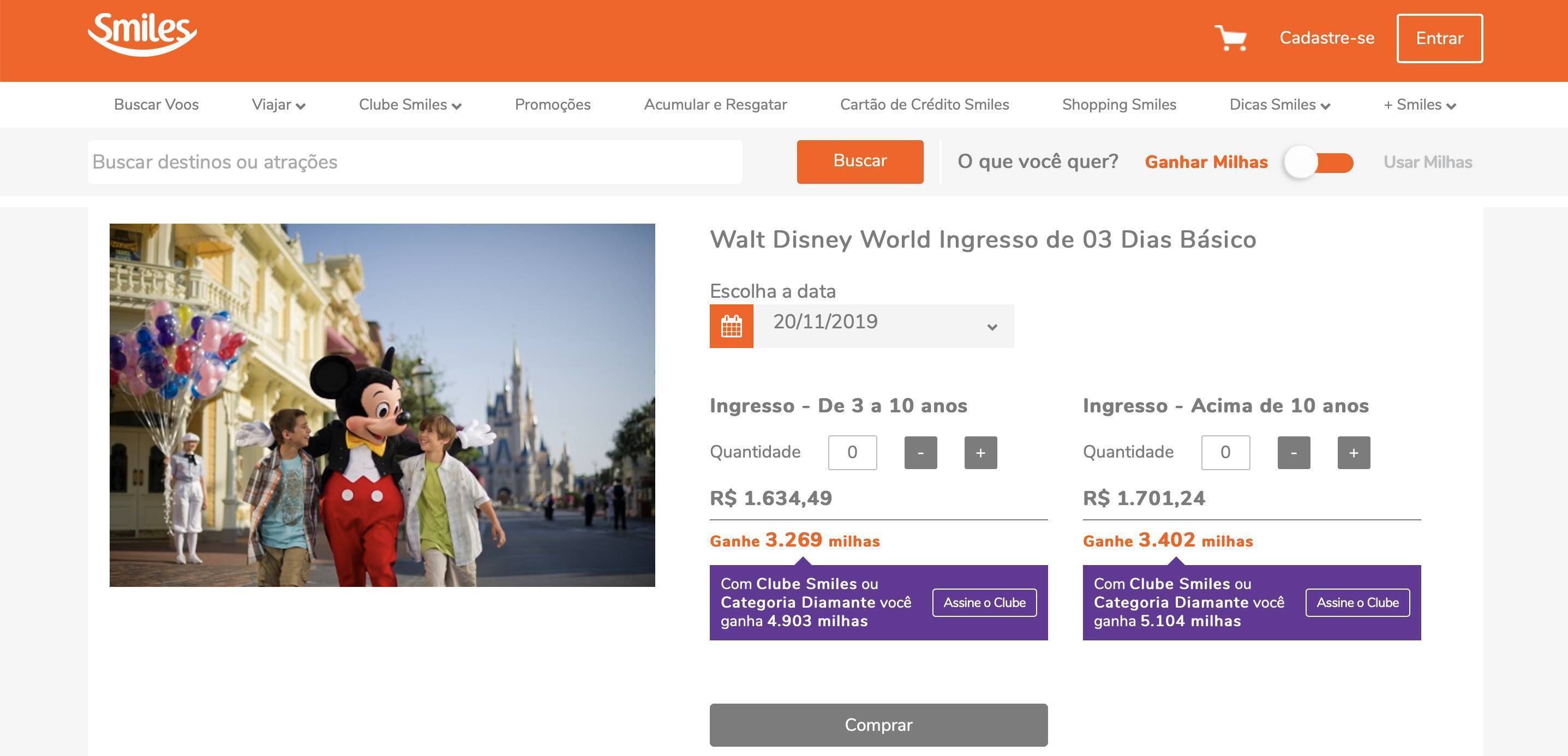This screenshot has height=756, width=1568.
Task: Open Acumular e Resgatar
Action: [x=715, y=105]
